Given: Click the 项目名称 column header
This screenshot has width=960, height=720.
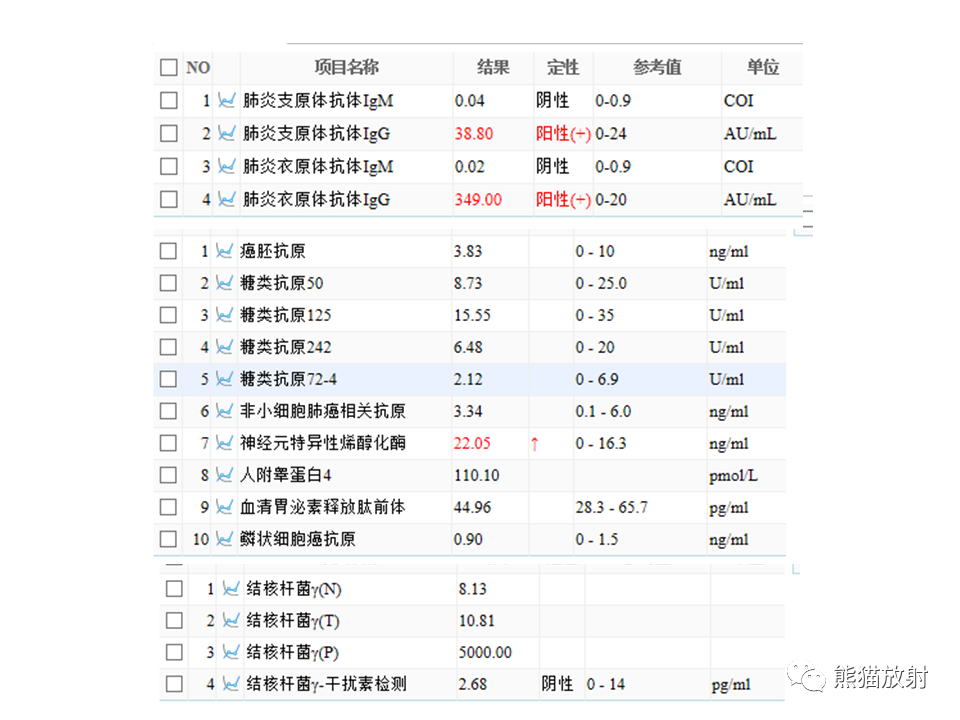Looking at the screenshot, I should point(347,67).
